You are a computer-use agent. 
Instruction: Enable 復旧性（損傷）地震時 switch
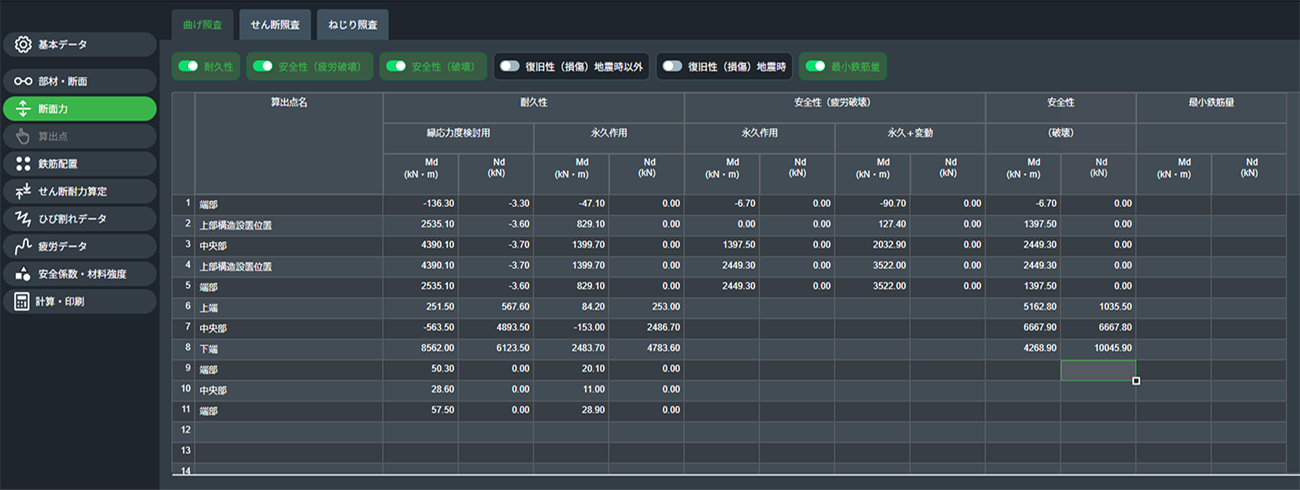(672, 67)
